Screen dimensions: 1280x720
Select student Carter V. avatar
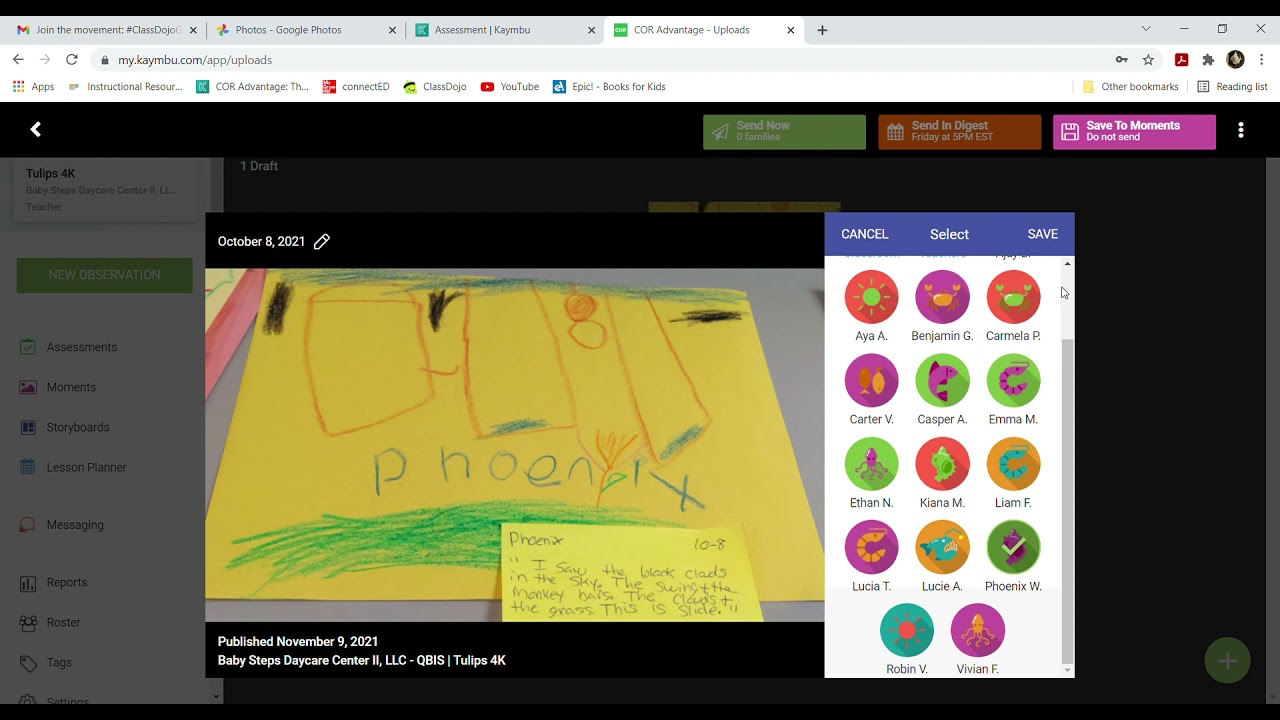coord(871,380)
